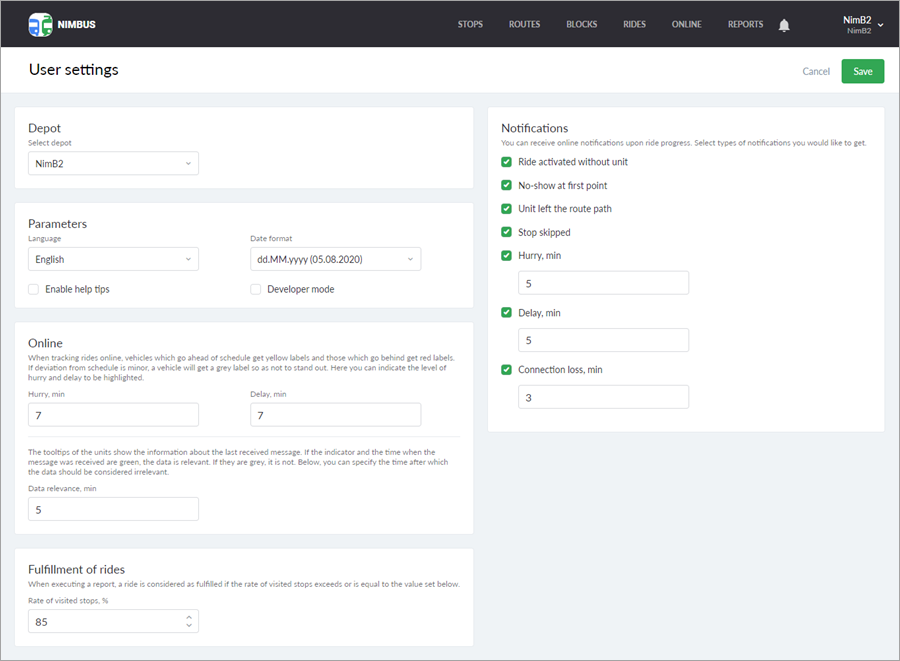Image resolution: width=900 pixels, height=661 pixels.
Task: Enable help tips checkbox
Action: [x=34, y=289]
